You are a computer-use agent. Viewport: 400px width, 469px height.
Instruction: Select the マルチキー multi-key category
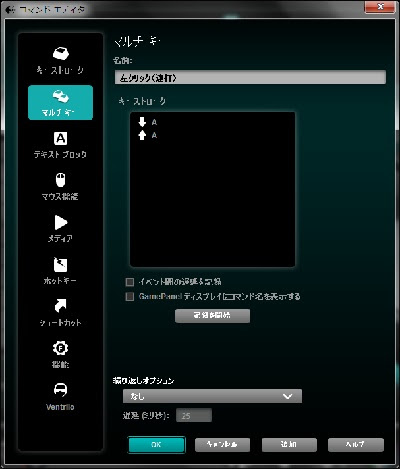(x=60, y=102)
